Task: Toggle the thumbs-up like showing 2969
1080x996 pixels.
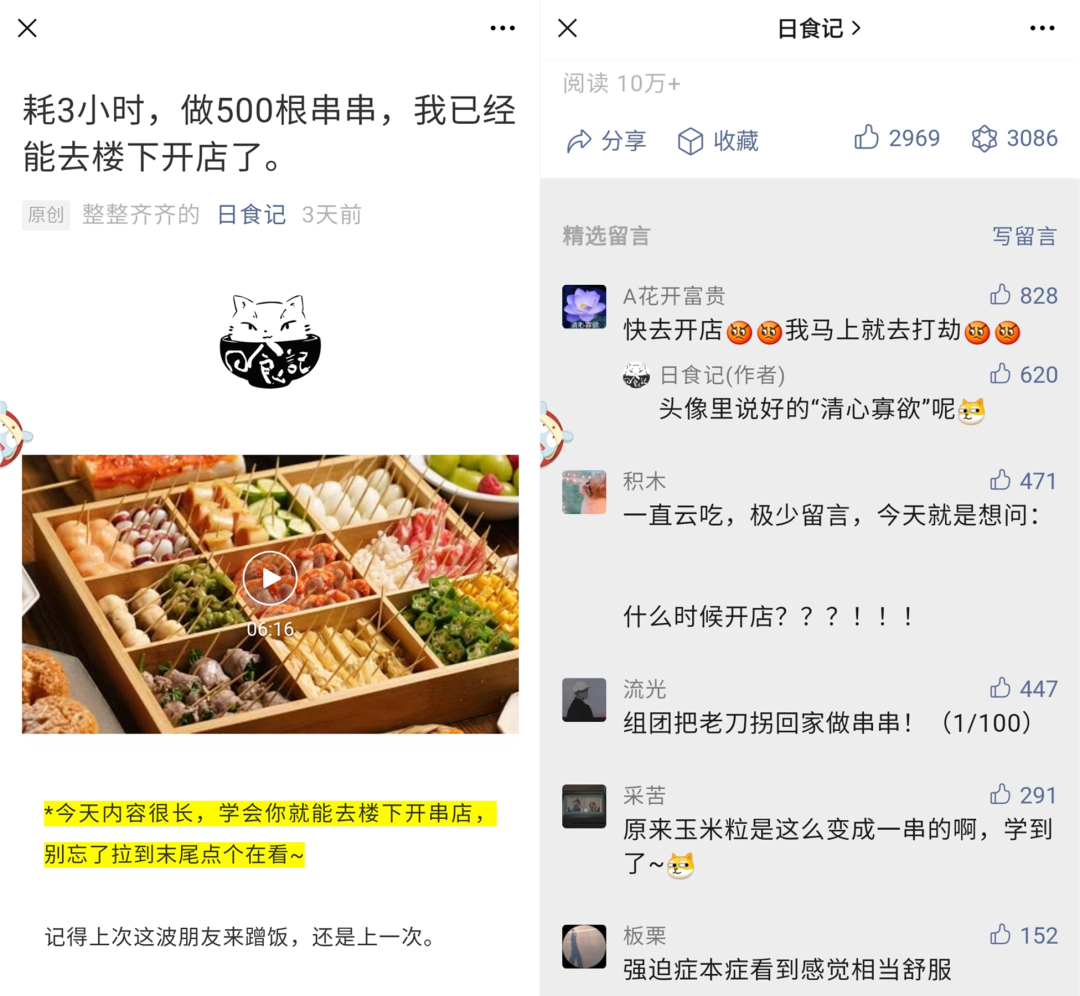Action: click(866, 138)
